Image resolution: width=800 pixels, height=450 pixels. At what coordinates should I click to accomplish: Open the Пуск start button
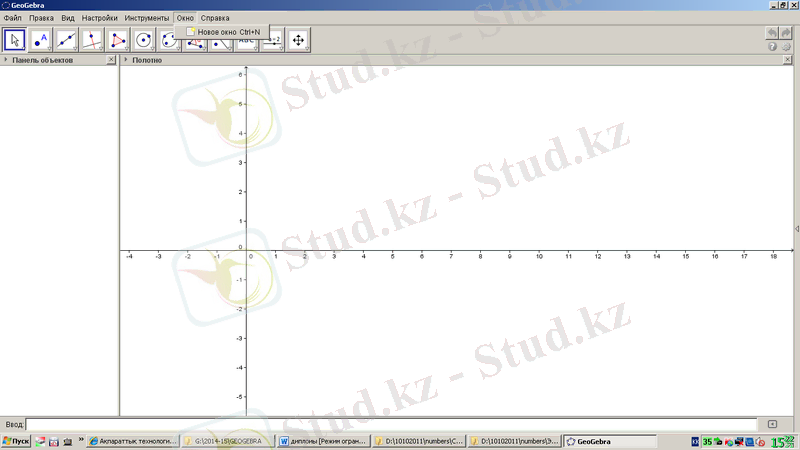pos(16,441)
